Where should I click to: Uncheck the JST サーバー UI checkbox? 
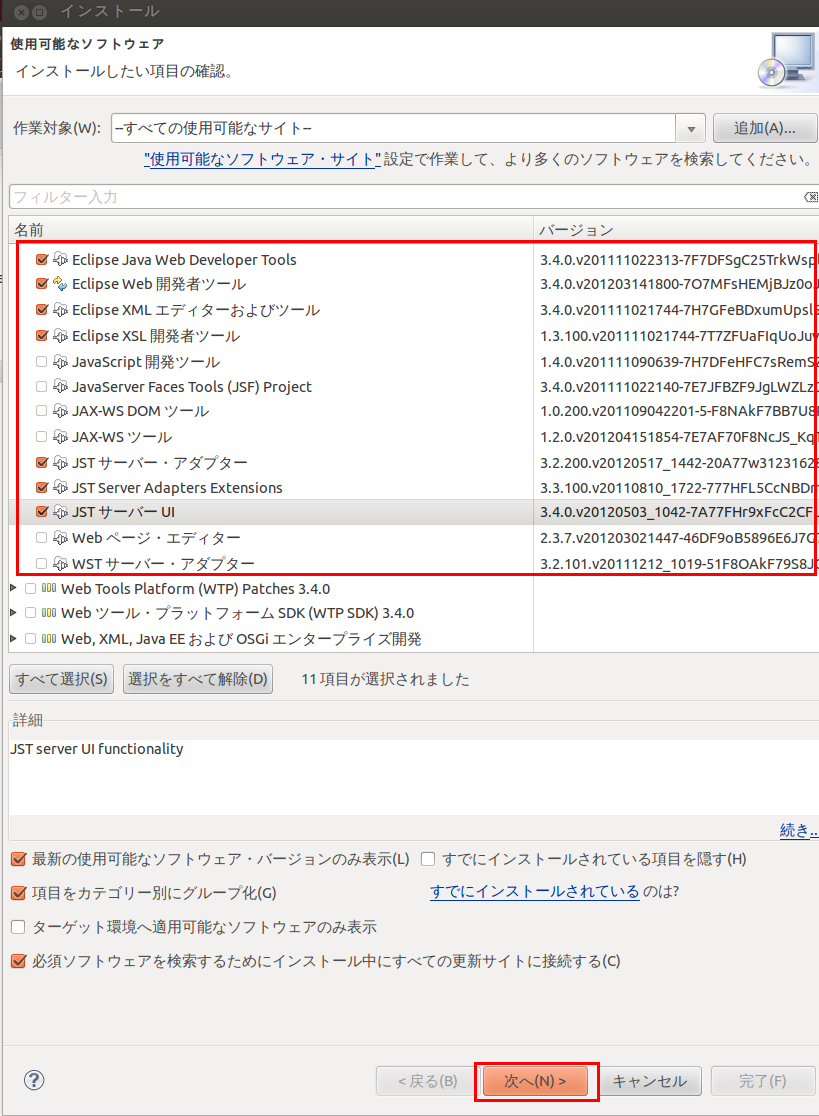(x=42, y=512)
